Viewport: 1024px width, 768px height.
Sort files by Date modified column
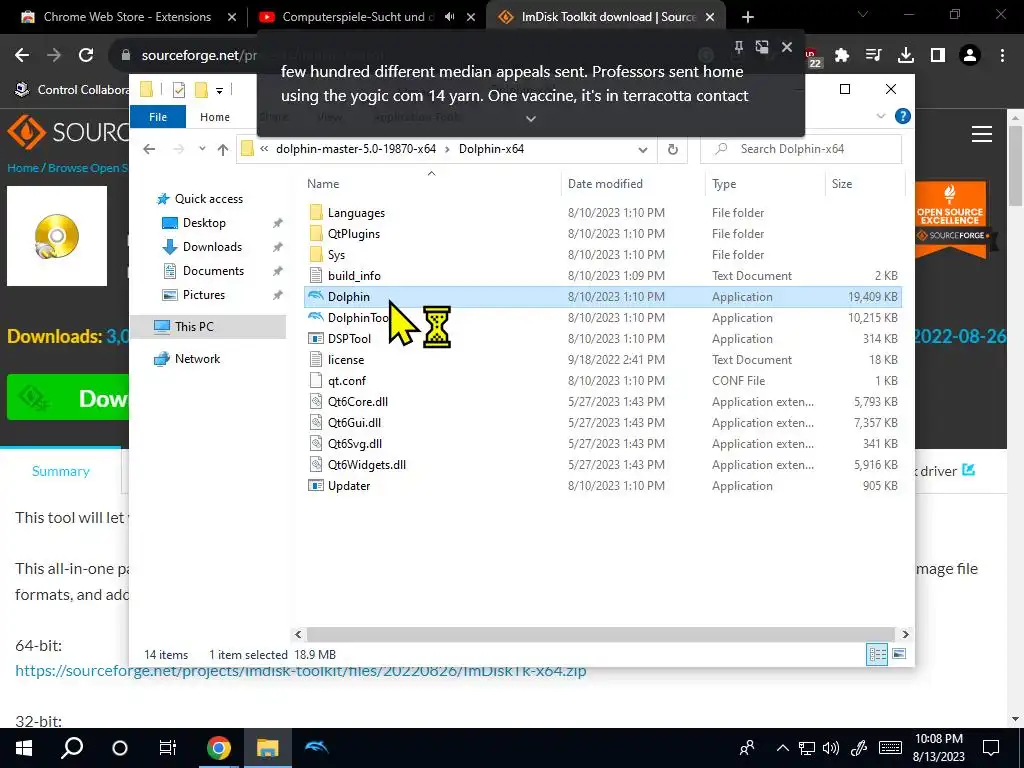pyautogui.click(x=632, y=184)
